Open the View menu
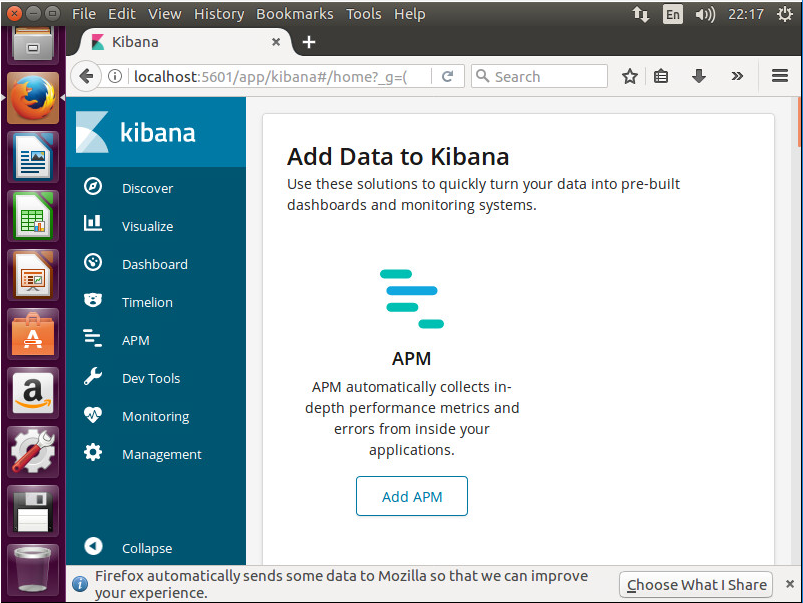 tap(164, 14)
